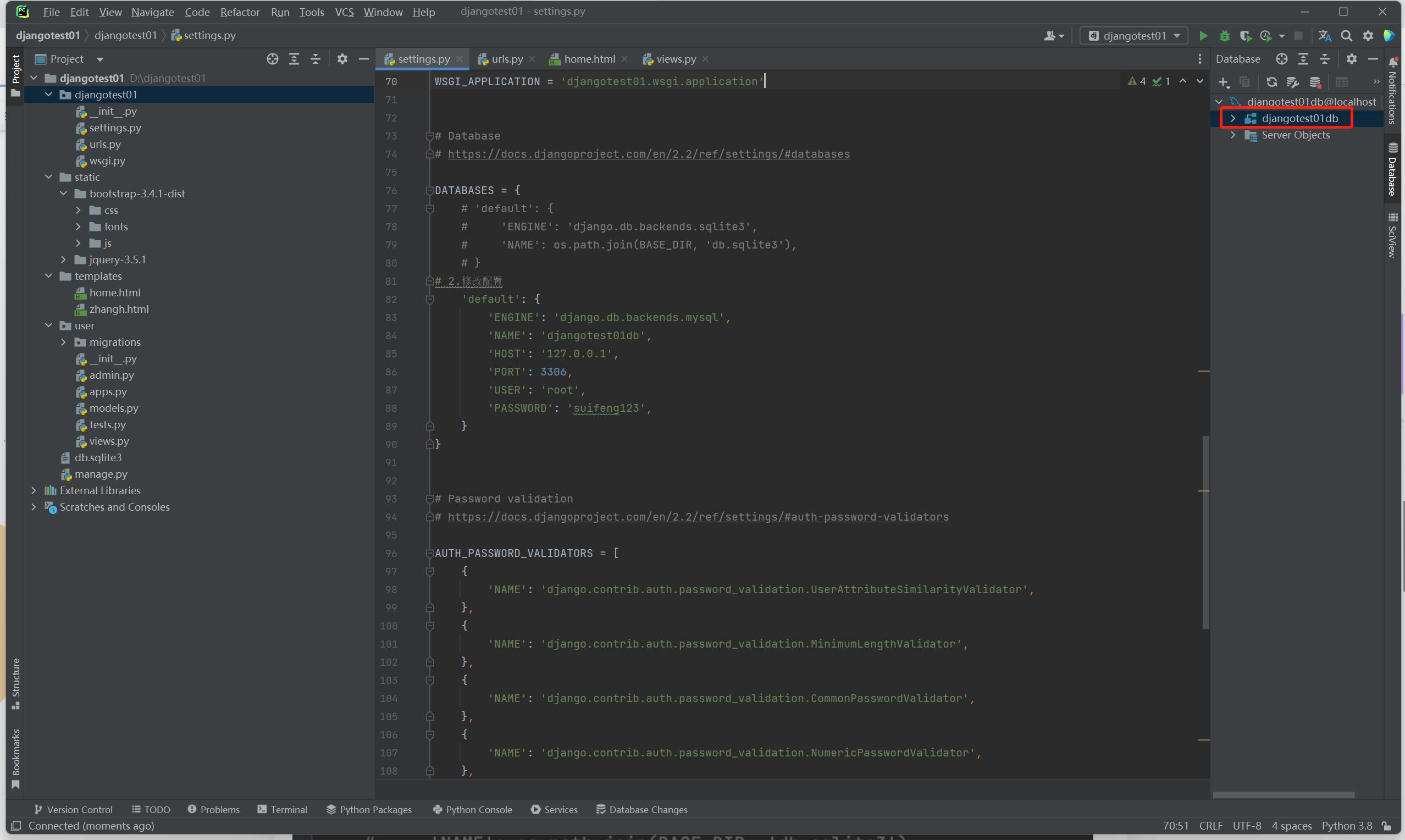Start debugging with the green bug icon
This screenshot has width=1405, height=840.
pyautogui.click(x=1225, y=36)
